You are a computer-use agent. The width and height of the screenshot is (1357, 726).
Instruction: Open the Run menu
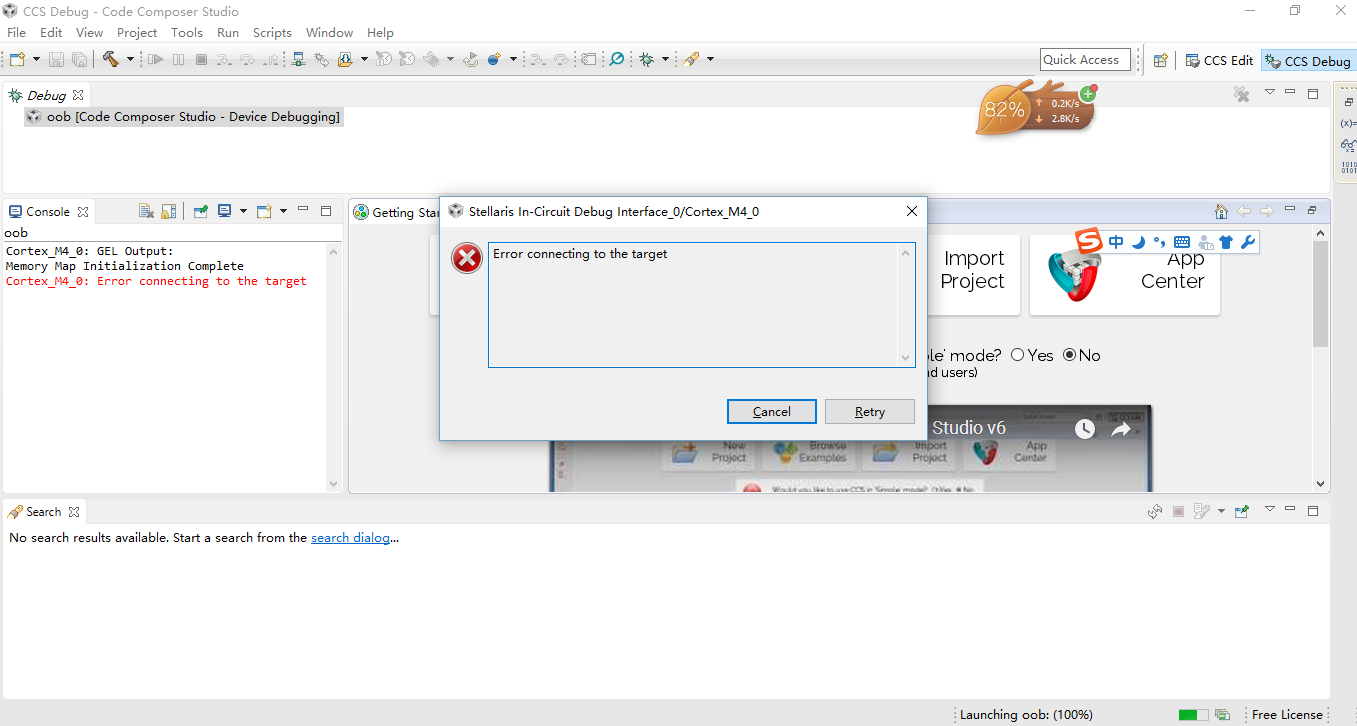click(x=228, y=33)
